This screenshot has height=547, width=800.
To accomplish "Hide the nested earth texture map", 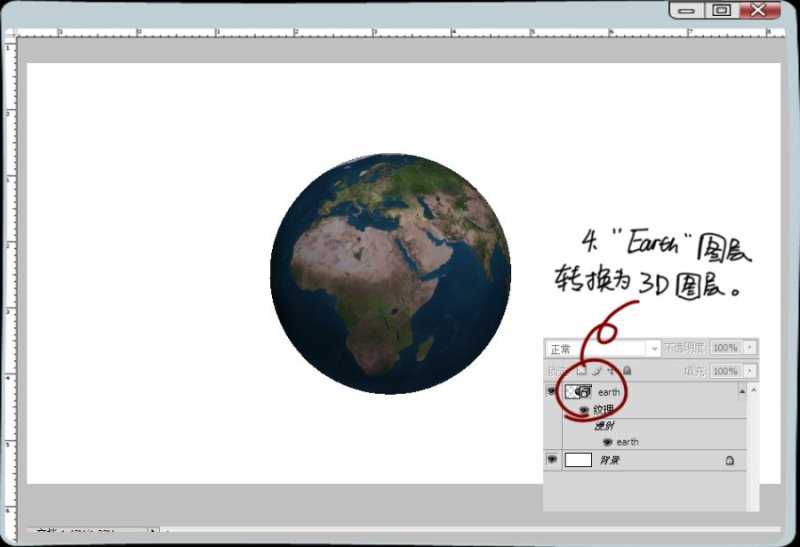I will [x=607, y=442].
